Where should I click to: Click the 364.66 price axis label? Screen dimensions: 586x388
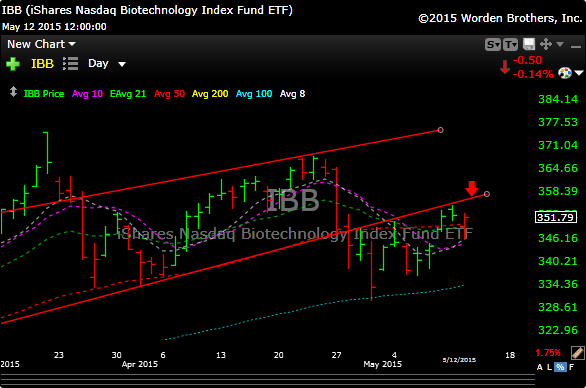[558, 168]
